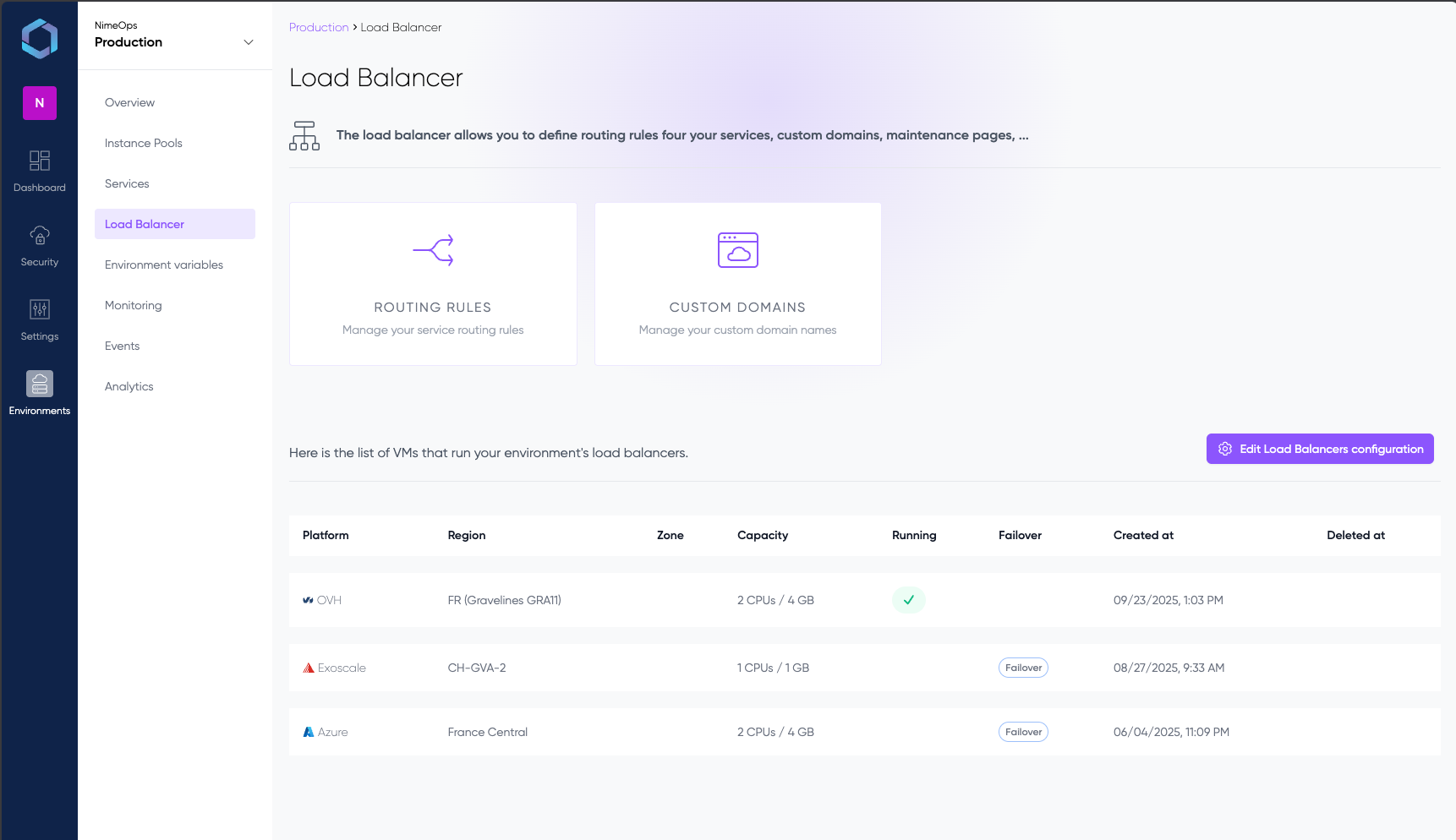Click the Custom Domains cloud window icon
This screenshot has width=1456, height=840.
tap(737, 250)
